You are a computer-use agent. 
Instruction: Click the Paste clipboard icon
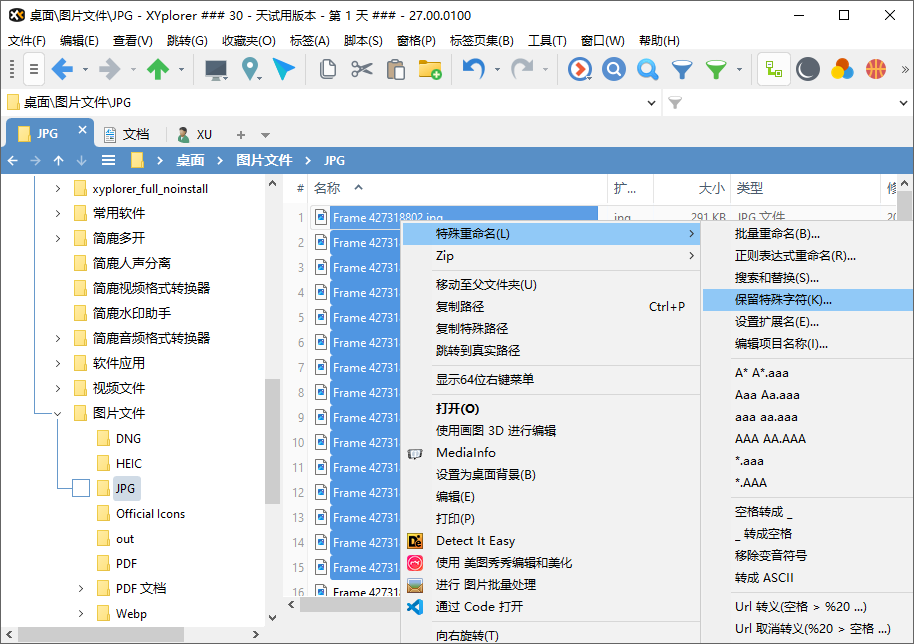point(394,70)
